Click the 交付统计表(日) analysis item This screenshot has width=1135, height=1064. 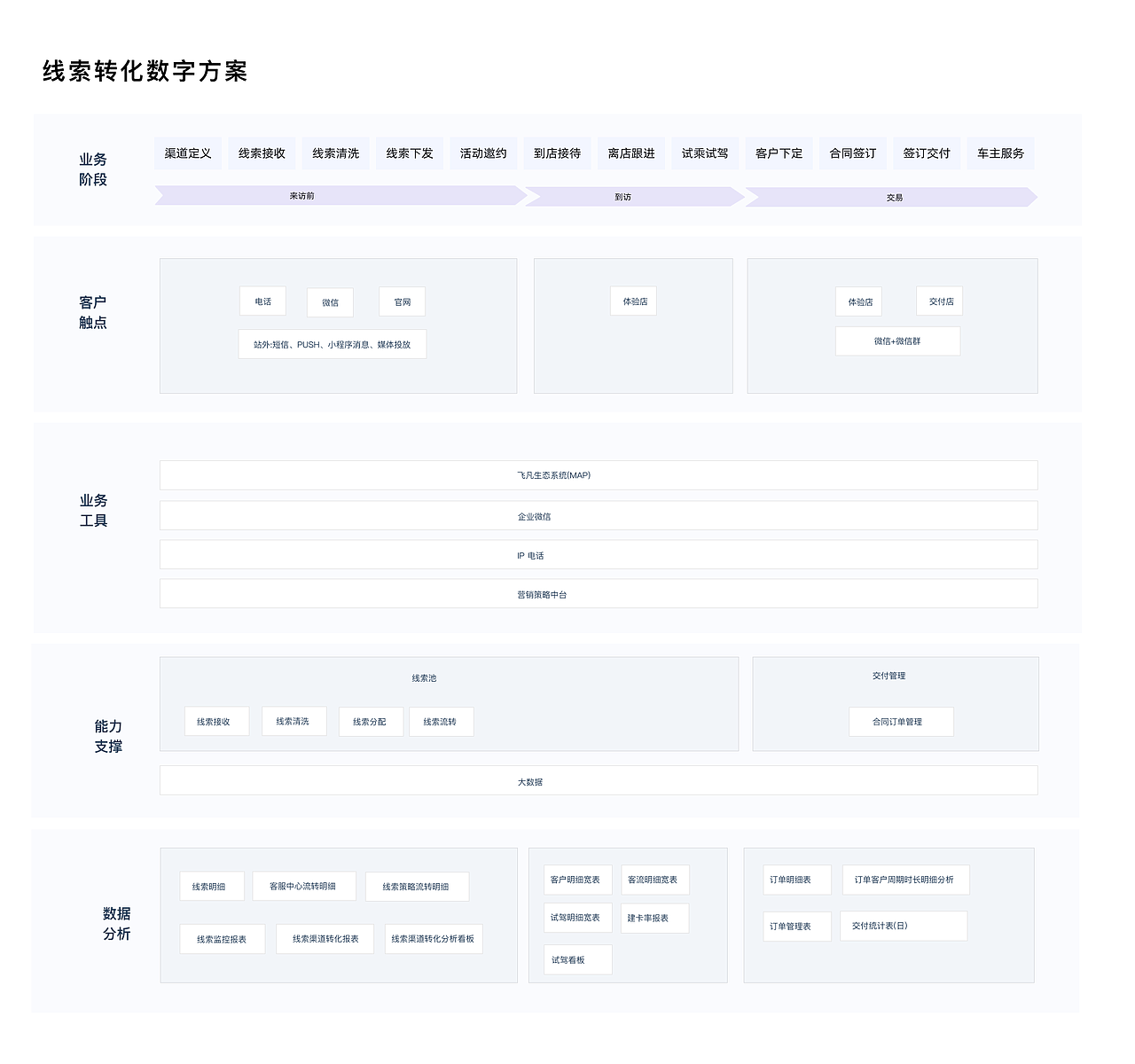click(904, 925)
